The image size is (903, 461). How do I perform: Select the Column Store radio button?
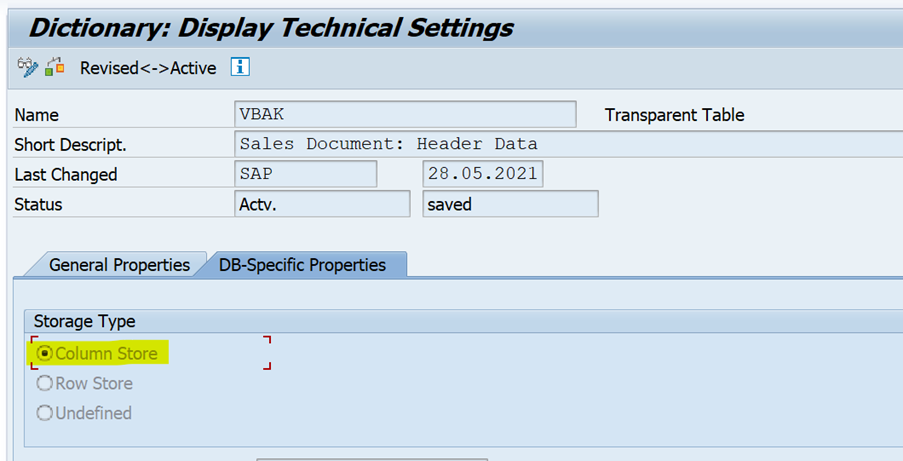point(44,353)
